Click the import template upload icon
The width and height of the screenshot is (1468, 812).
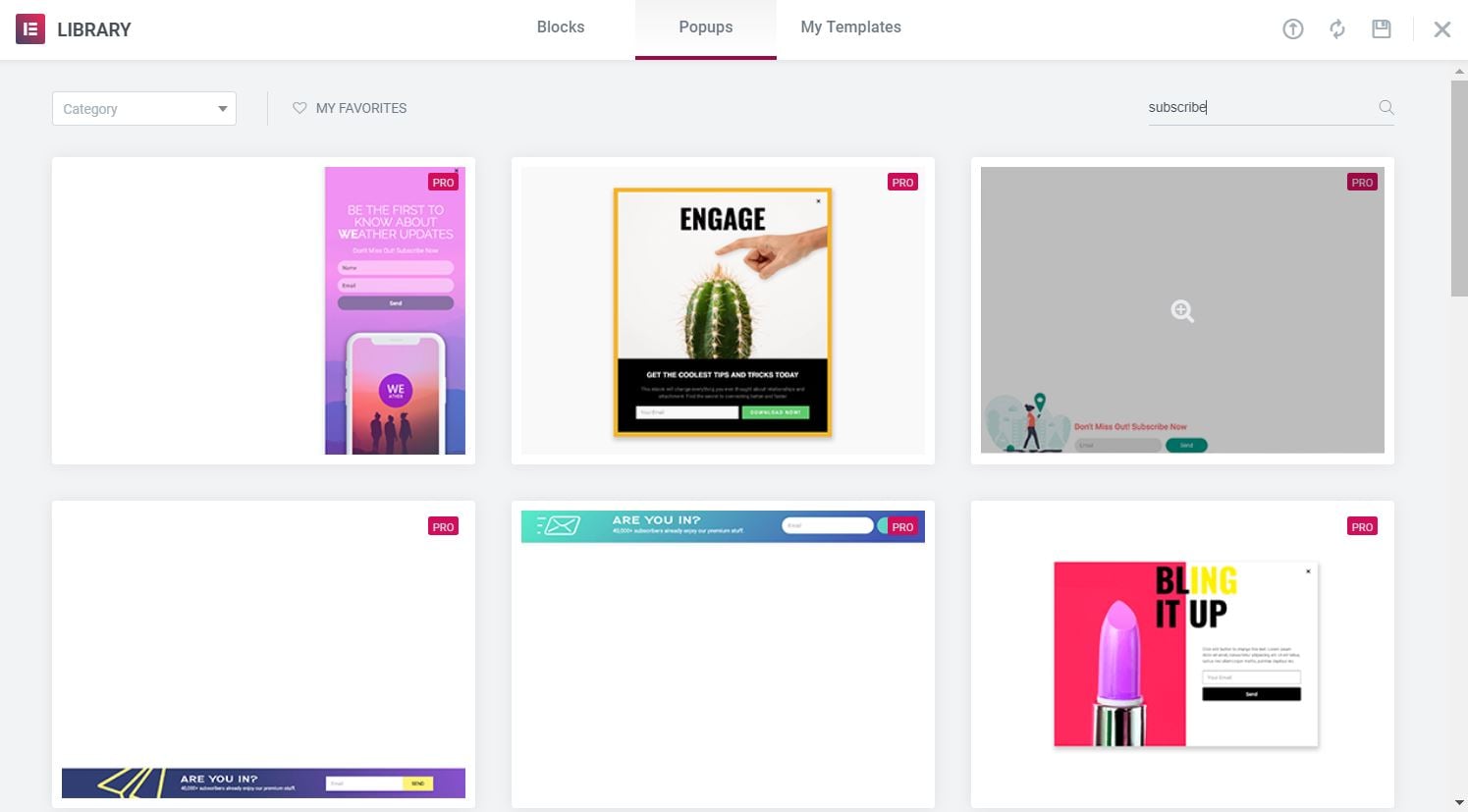[1292, 29]
